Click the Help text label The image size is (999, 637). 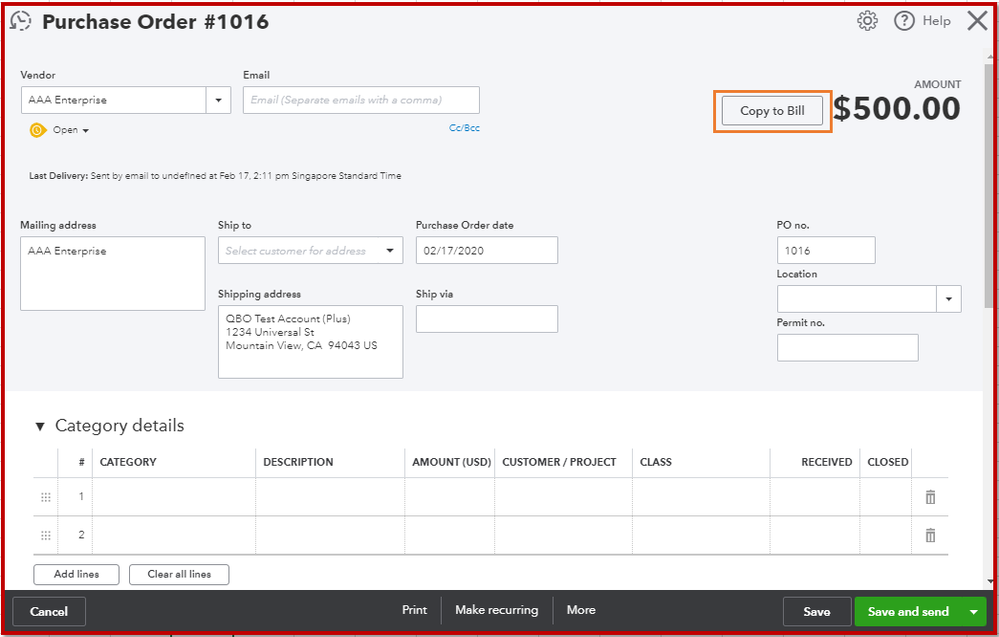click(936, 21)
